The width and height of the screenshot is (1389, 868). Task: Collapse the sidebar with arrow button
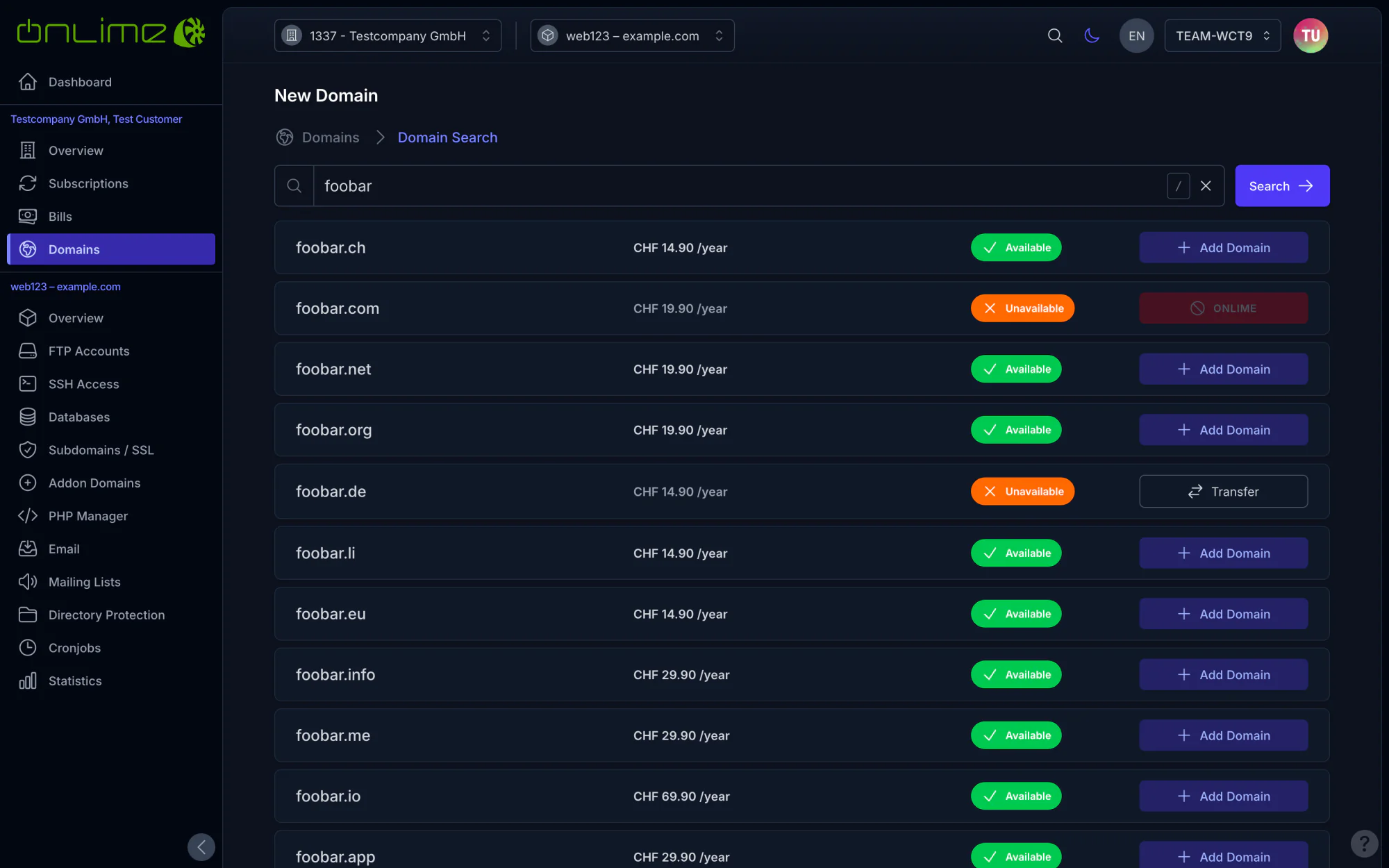point(201,847)
